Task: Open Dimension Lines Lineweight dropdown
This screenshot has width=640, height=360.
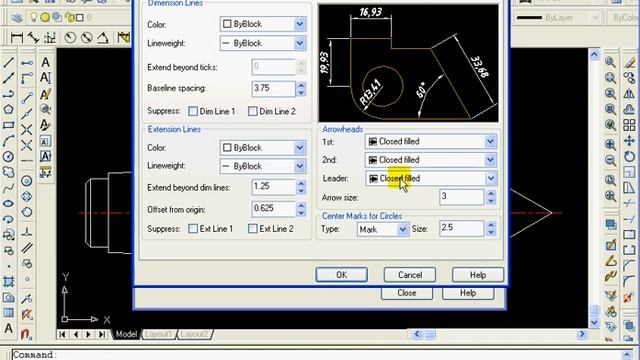Action: [263, 43]
